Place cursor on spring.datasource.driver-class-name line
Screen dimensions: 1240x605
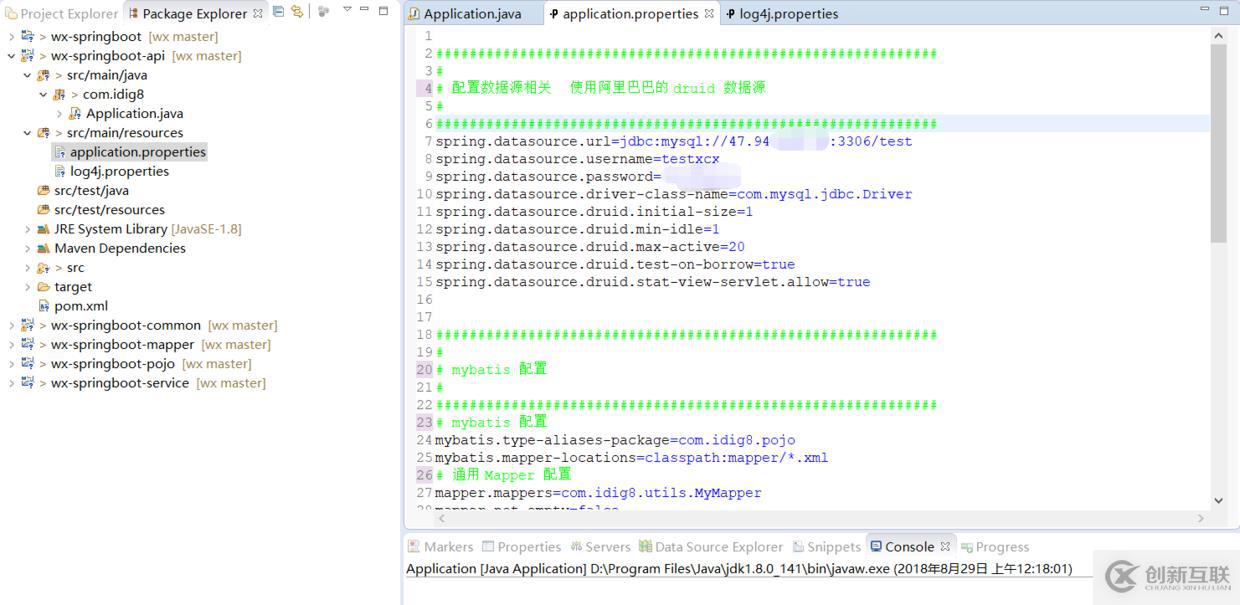tap(673, 194)
